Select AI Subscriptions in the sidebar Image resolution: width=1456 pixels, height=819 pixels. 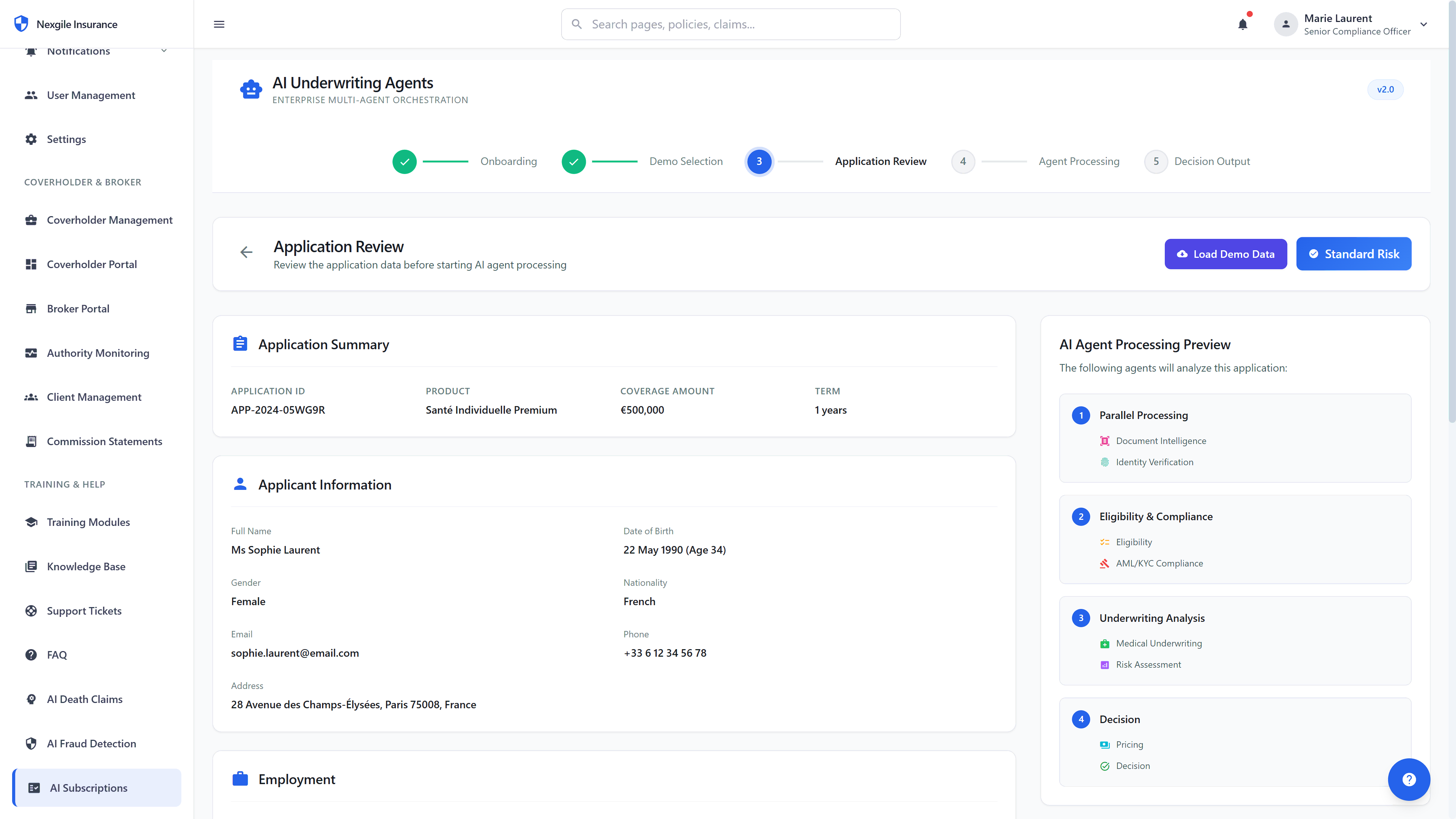[x=88, y=788]
